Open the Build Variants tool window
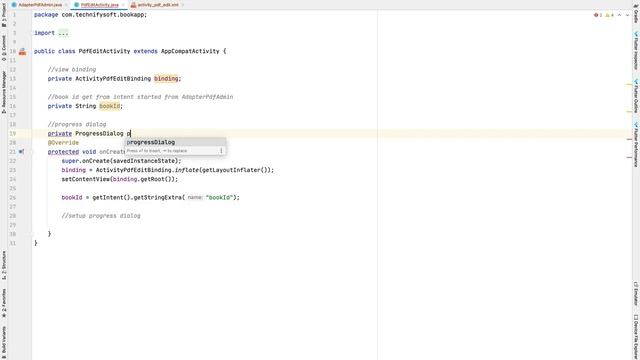Image resolution: width=640 pixels, height=360 pixels. (4, 342)
